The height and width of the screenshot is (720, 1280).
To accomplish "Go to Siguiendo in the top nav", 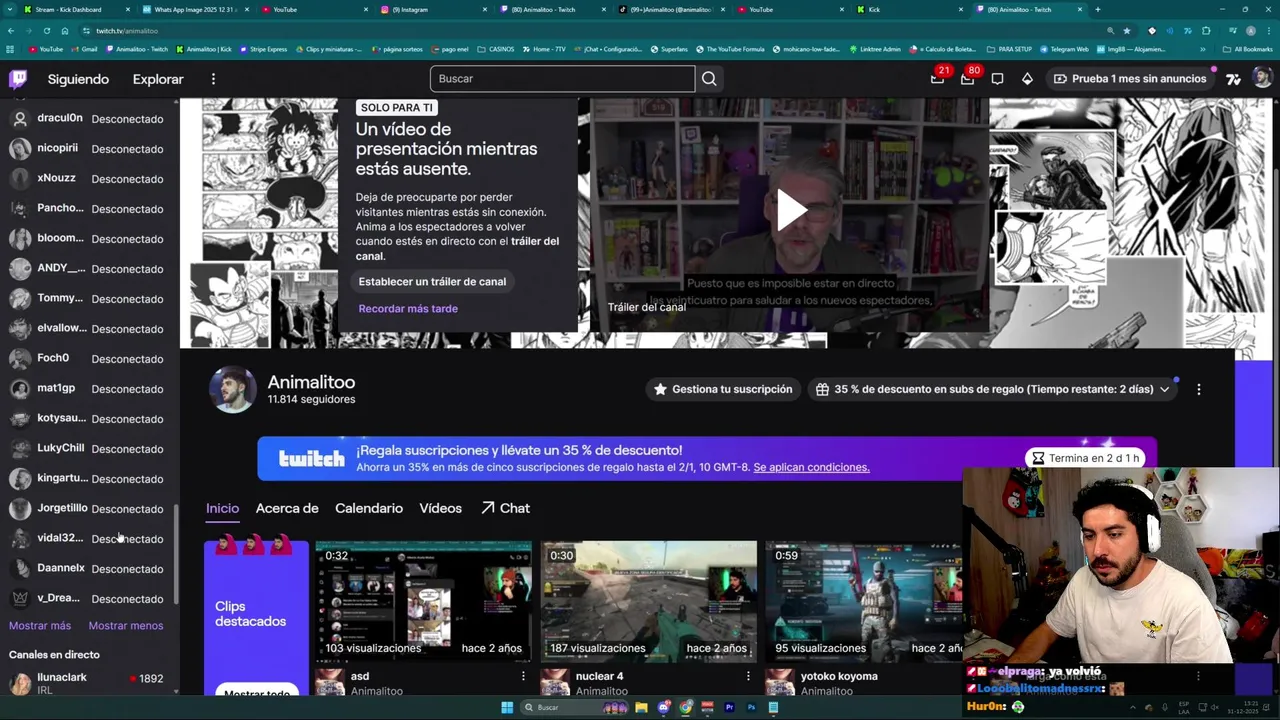I will pyautogui.click(x=78, y=79).
